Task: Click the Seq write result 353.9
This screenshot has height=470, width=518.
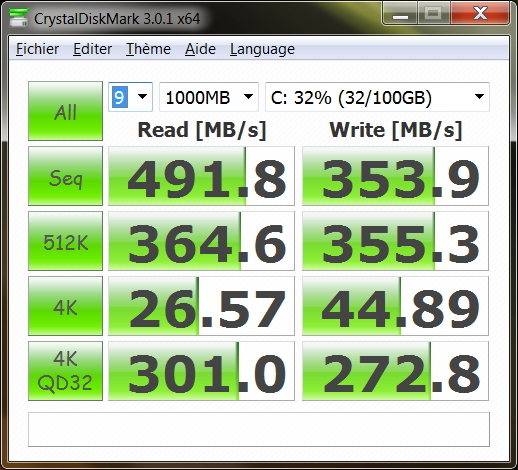Action: pyautogui.click(x=395, y=176)
